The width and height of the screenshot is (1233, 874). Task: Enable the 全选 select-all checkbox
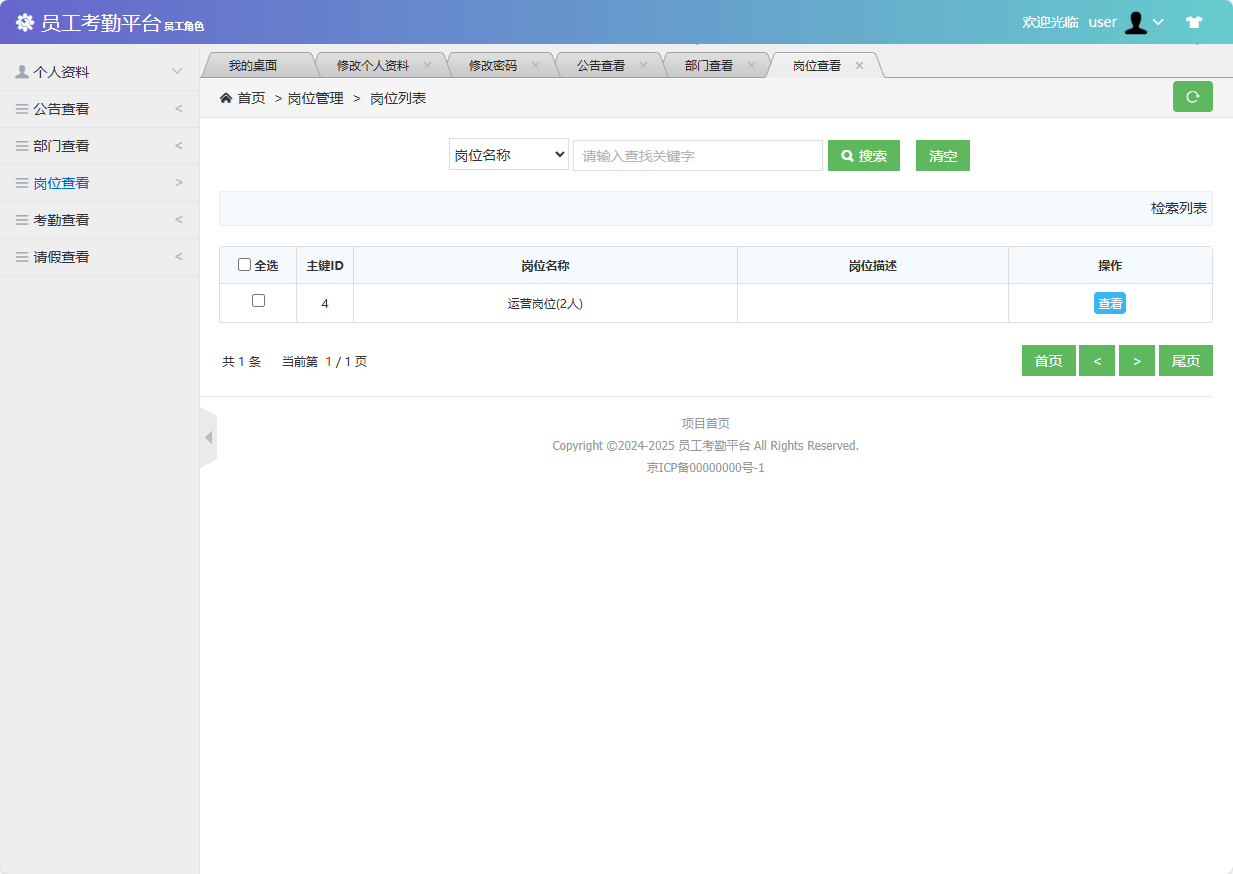pyautogui.click(x=244, y=264)
